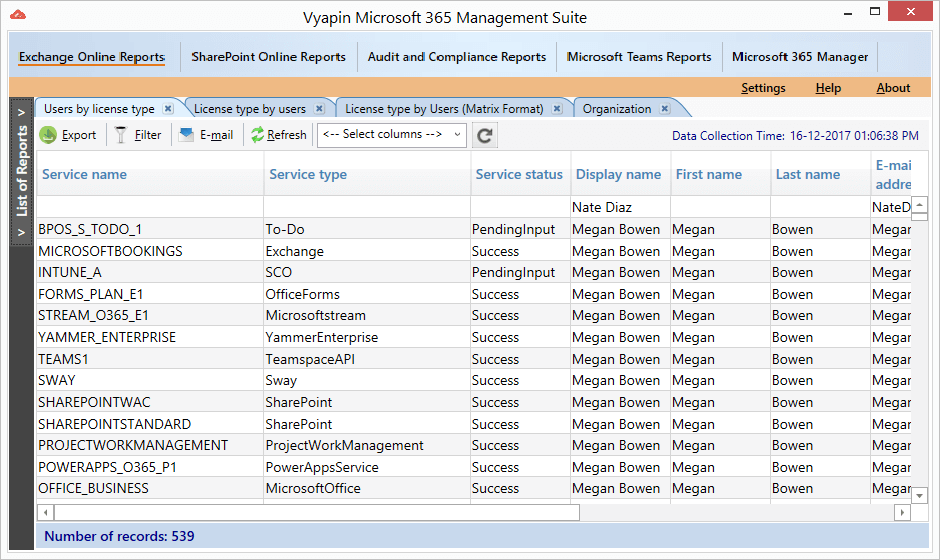Image resolution: width=940 pixels, height=560 pixels.
Task: Click the Filter funnel icon
Action: tap(121, 135)
